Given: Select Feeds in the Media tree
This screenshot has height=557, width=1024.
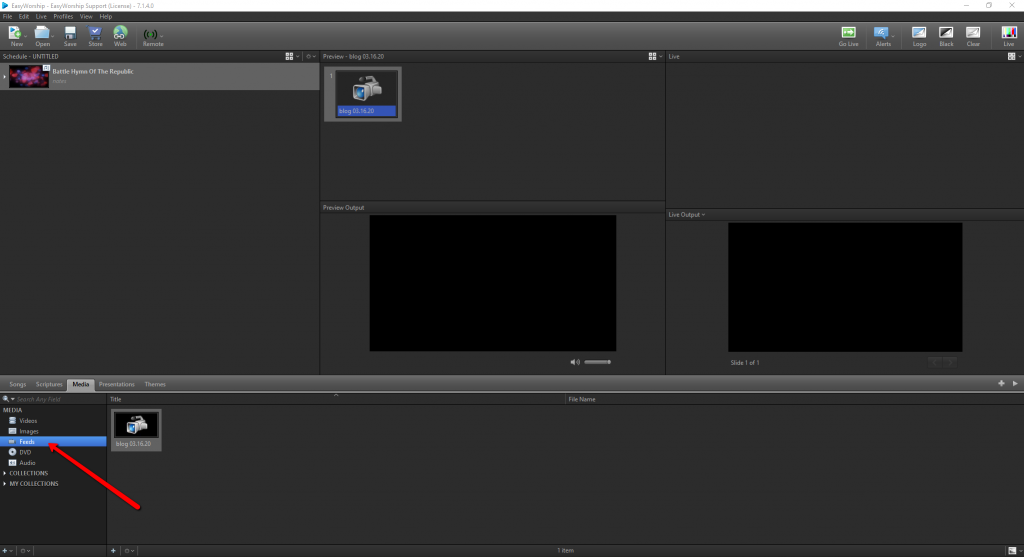Looking at the screenshot, I should point(53,442).
